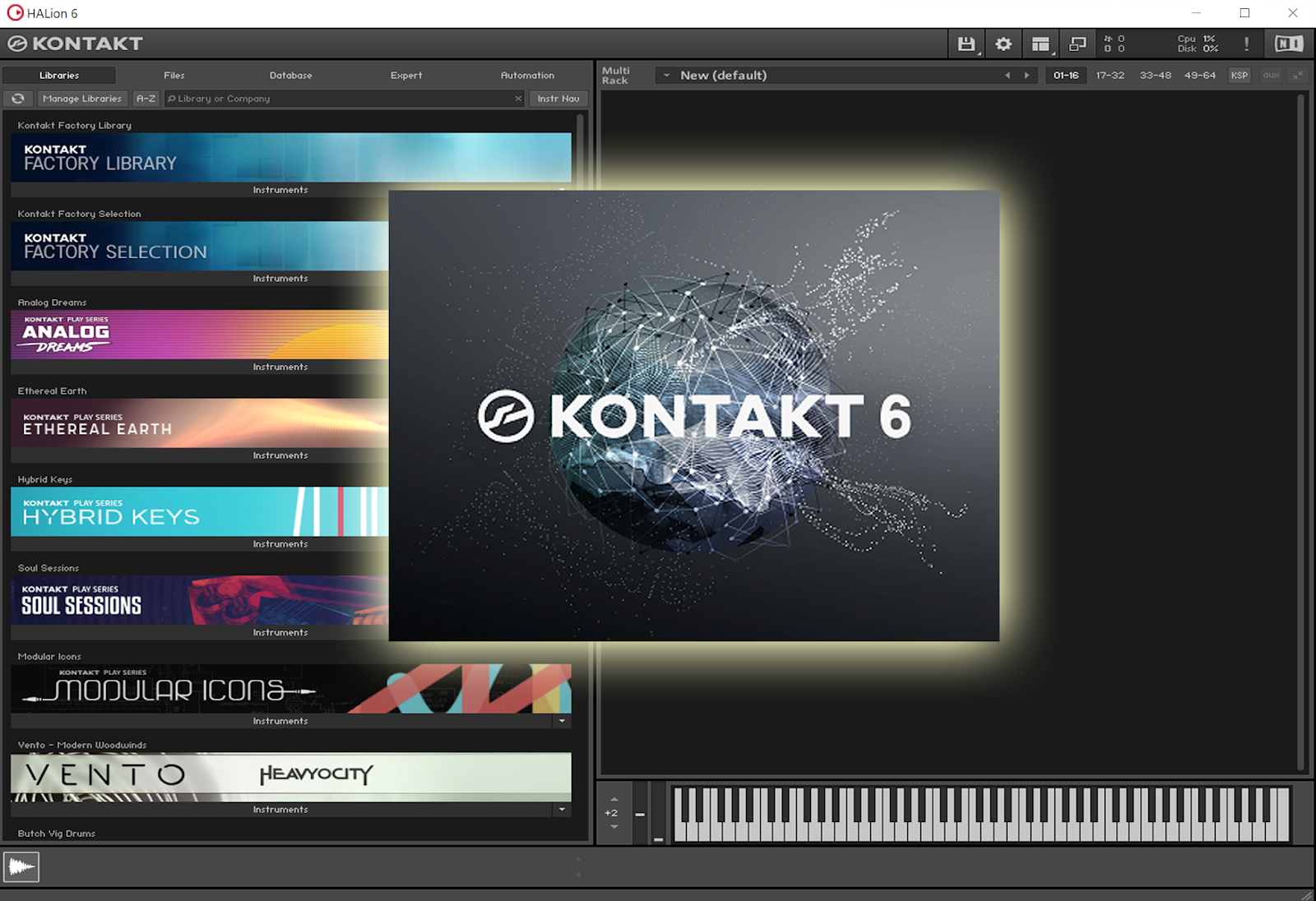Open Analog Dreams Instruments
Viewport: 1316px width, 901px height.
coord(280,367)
